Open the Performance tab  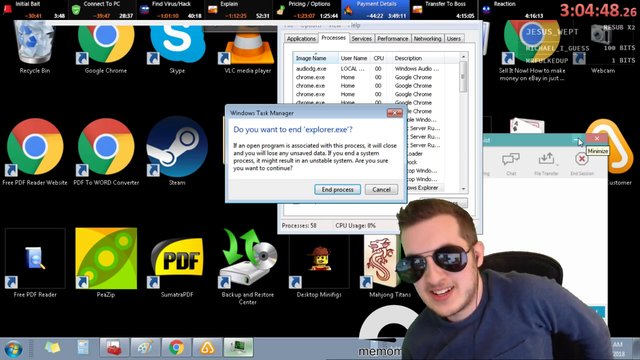click(393, 38)
